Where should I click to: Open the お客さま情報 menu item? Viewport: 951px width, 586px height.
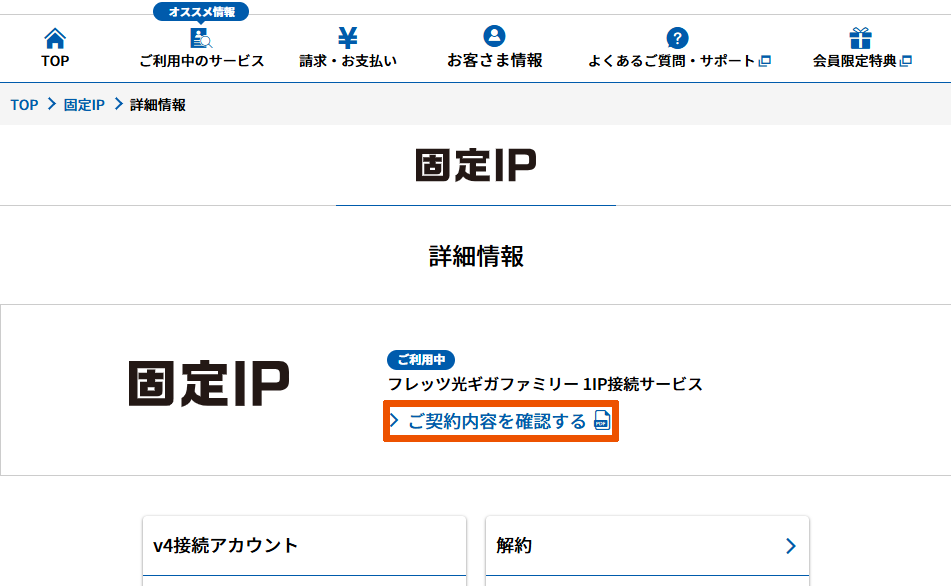(494, 60)
